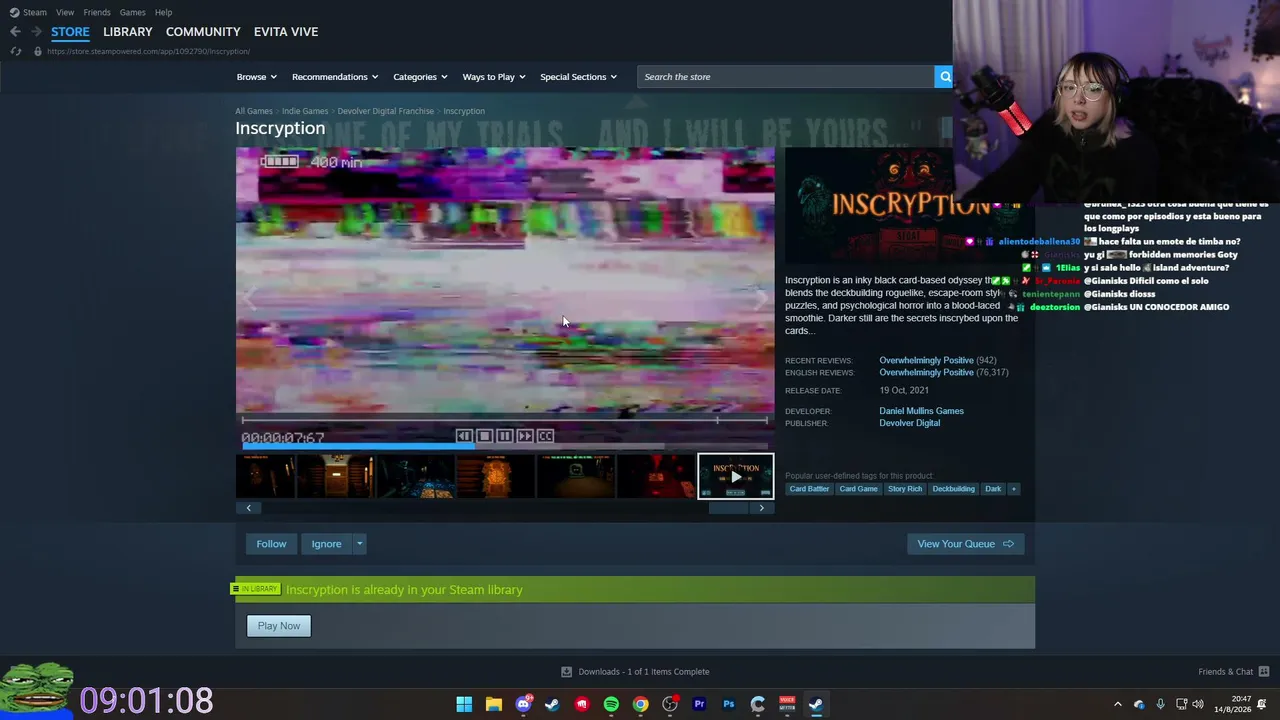
Task: Click the store URL address bar
Action: (x=148, y=51)
